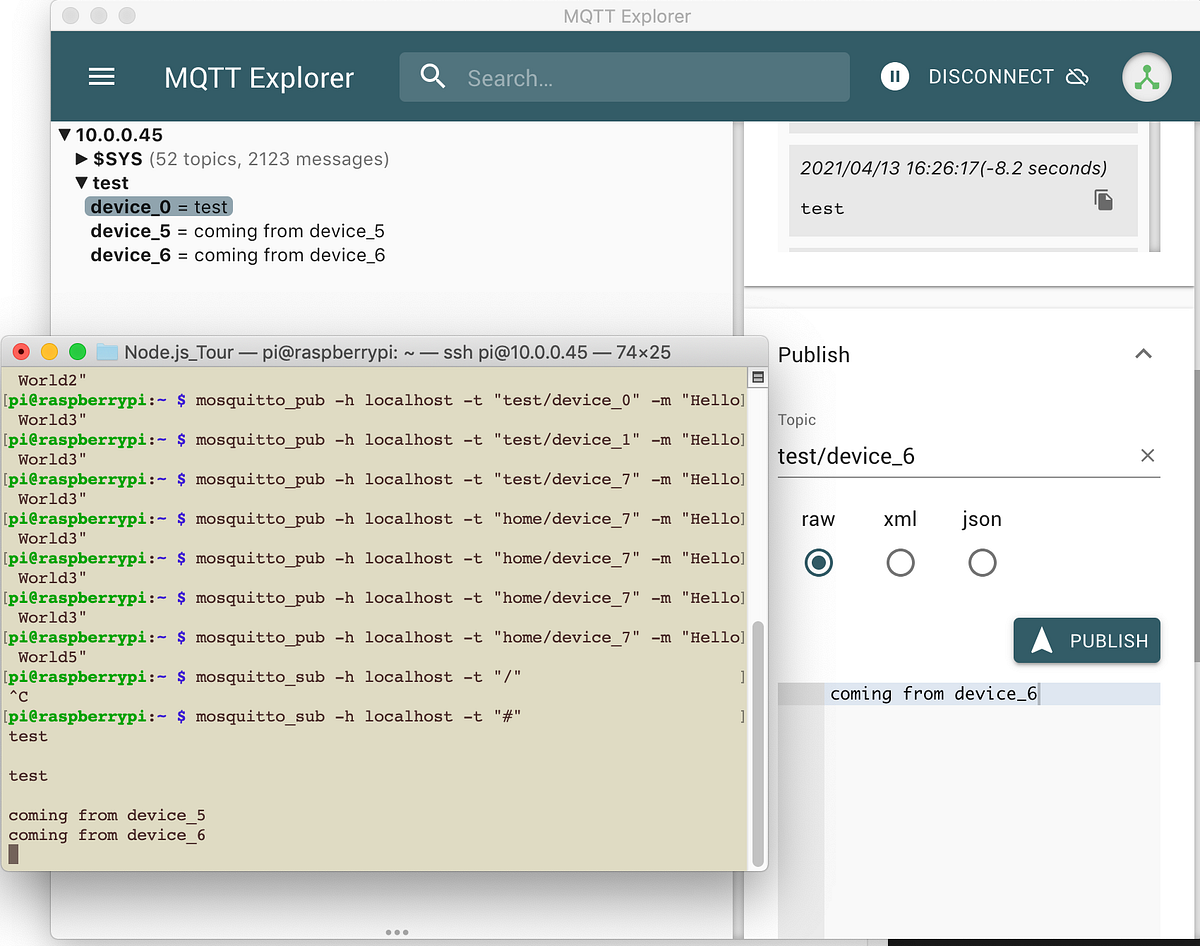Clear the topic field with the X icon
Screen dimensions: 1200x946
1147,455
